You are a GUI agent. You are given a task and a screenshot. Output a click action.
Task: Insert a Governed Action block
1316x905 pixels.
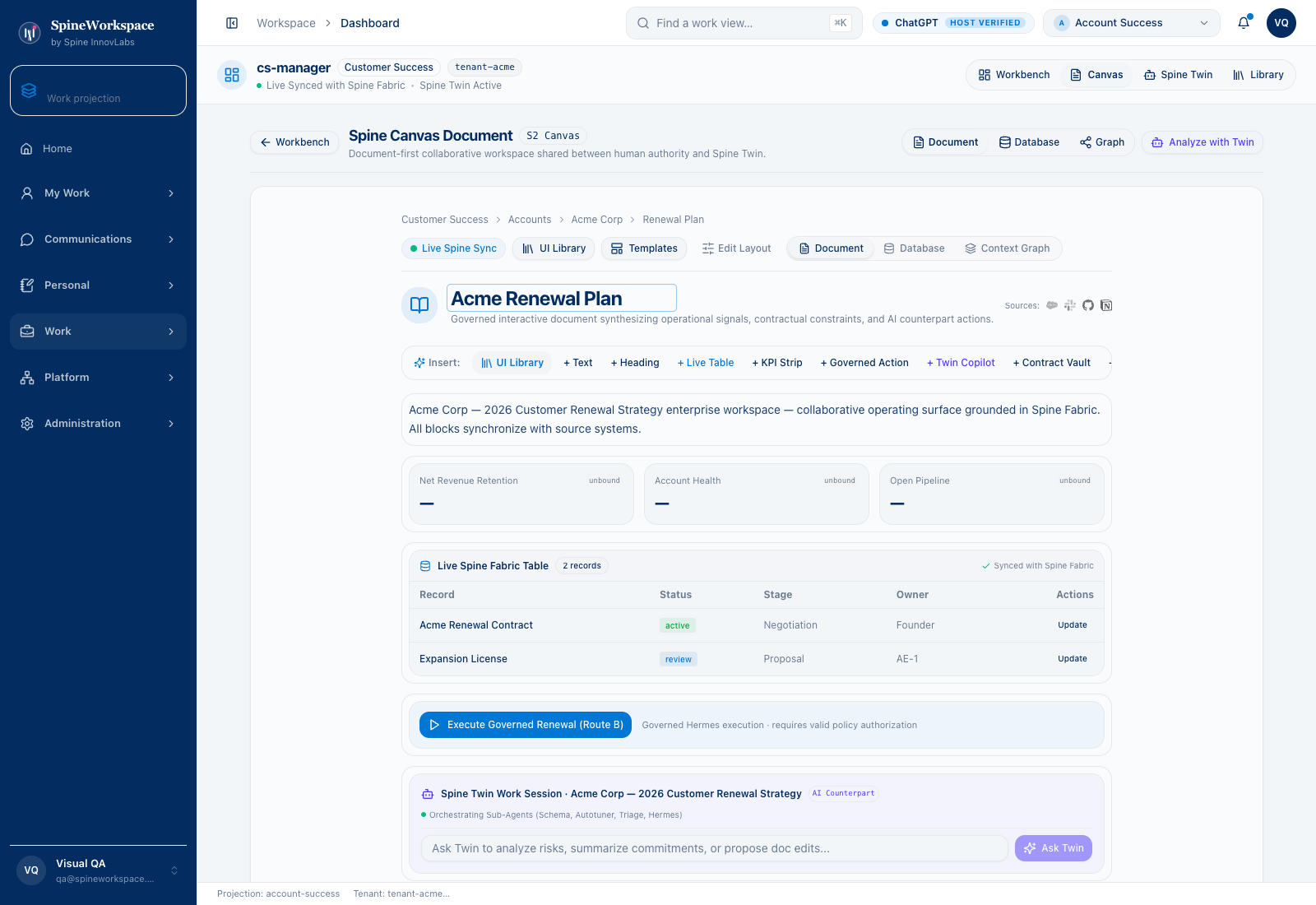point(864,363)
